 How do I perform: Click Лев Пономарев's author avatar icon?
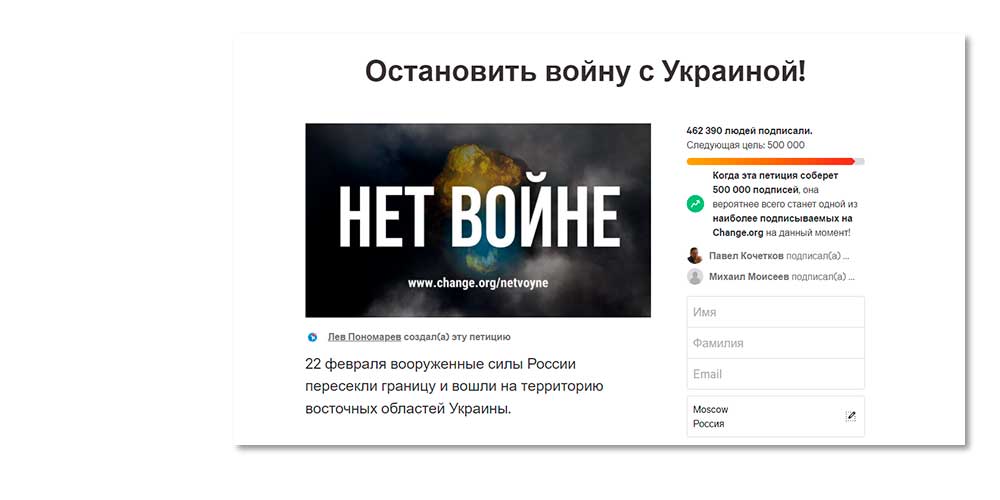[x=313, y=337]
